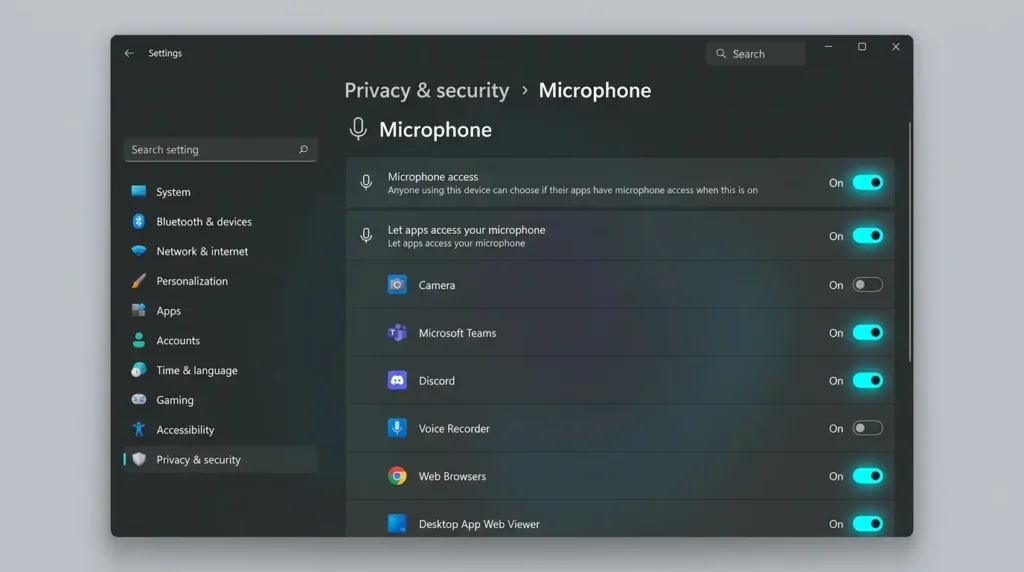The image size is (1024, 572).
Task: Click microphone icon beside Let apps access
Action: (366, 236)
